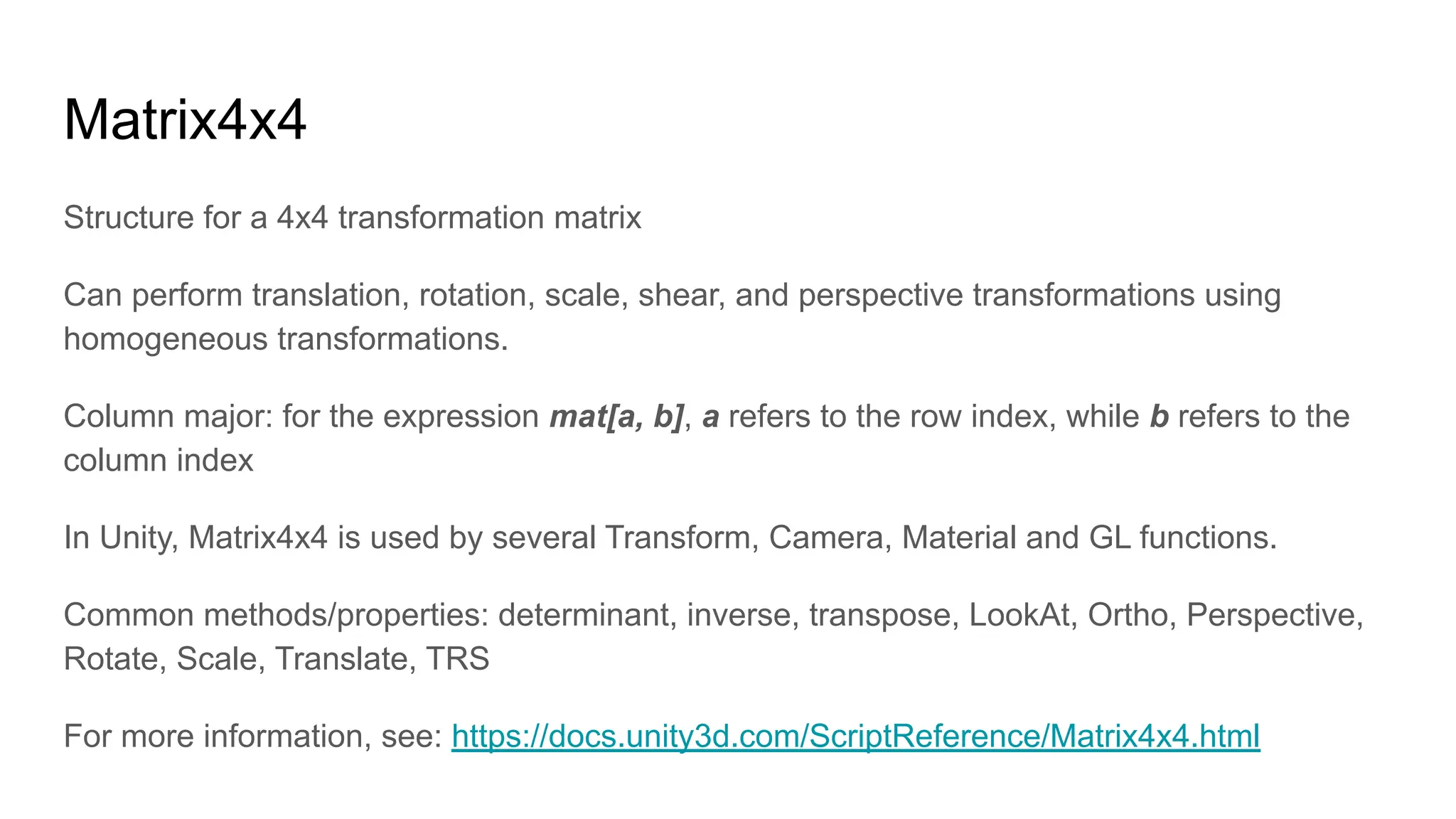The height and width of the screenshot is (819, 1456).
Task: Click the 'In Unity, Matrix4x4' sentence start
Action: tap(196, 537)
